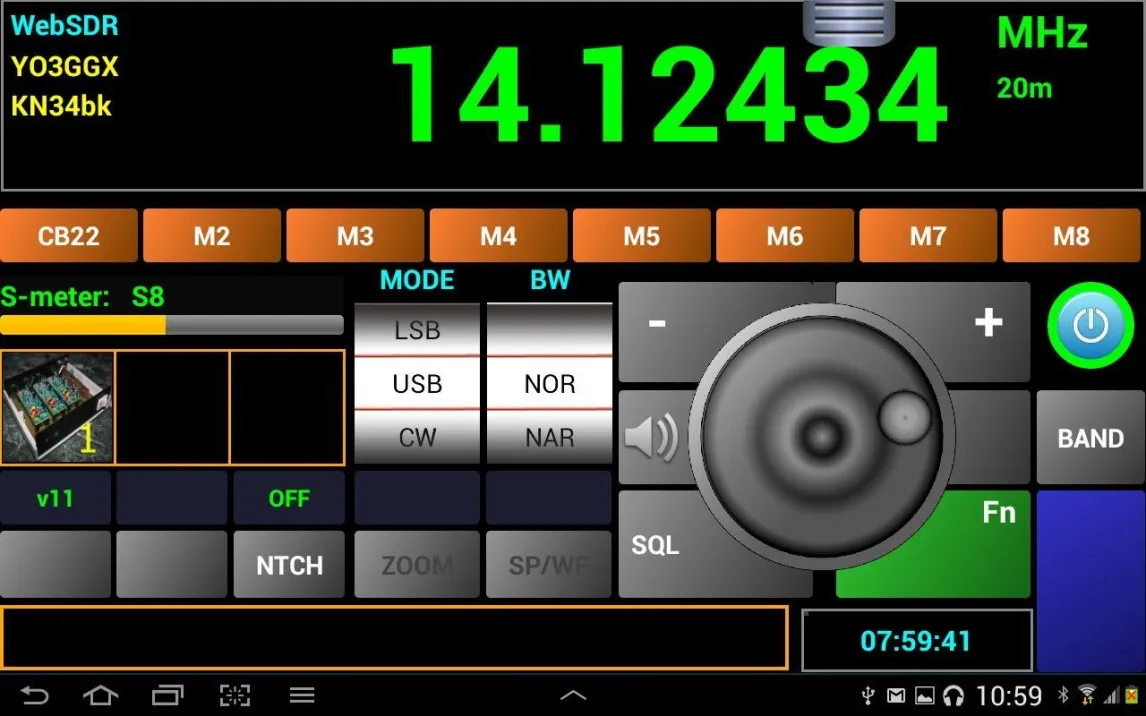Open the BAND selector
Viewport: 1146px width, 716px height.
point(1090,438)
